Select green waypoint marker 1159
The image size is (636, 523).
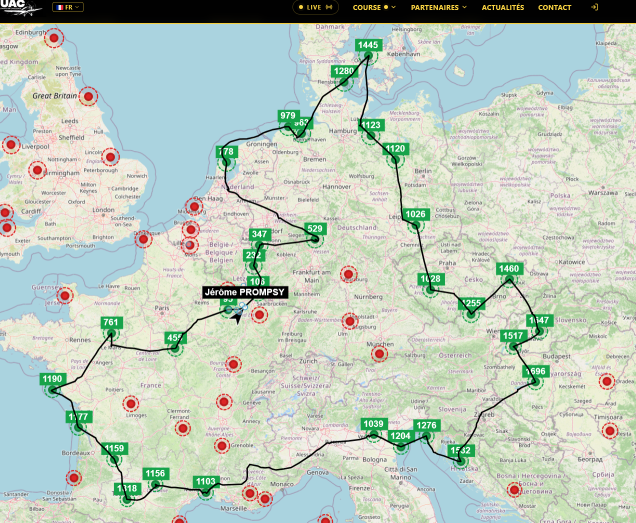pyautogui.click(x=114, y=449)
